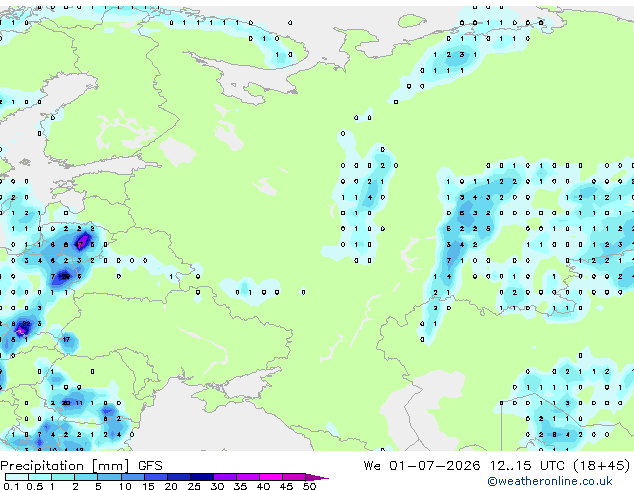Pick the legend swatch between 0.1 and 0.5
The image size is (634, 490).
[x=17, y=477]
